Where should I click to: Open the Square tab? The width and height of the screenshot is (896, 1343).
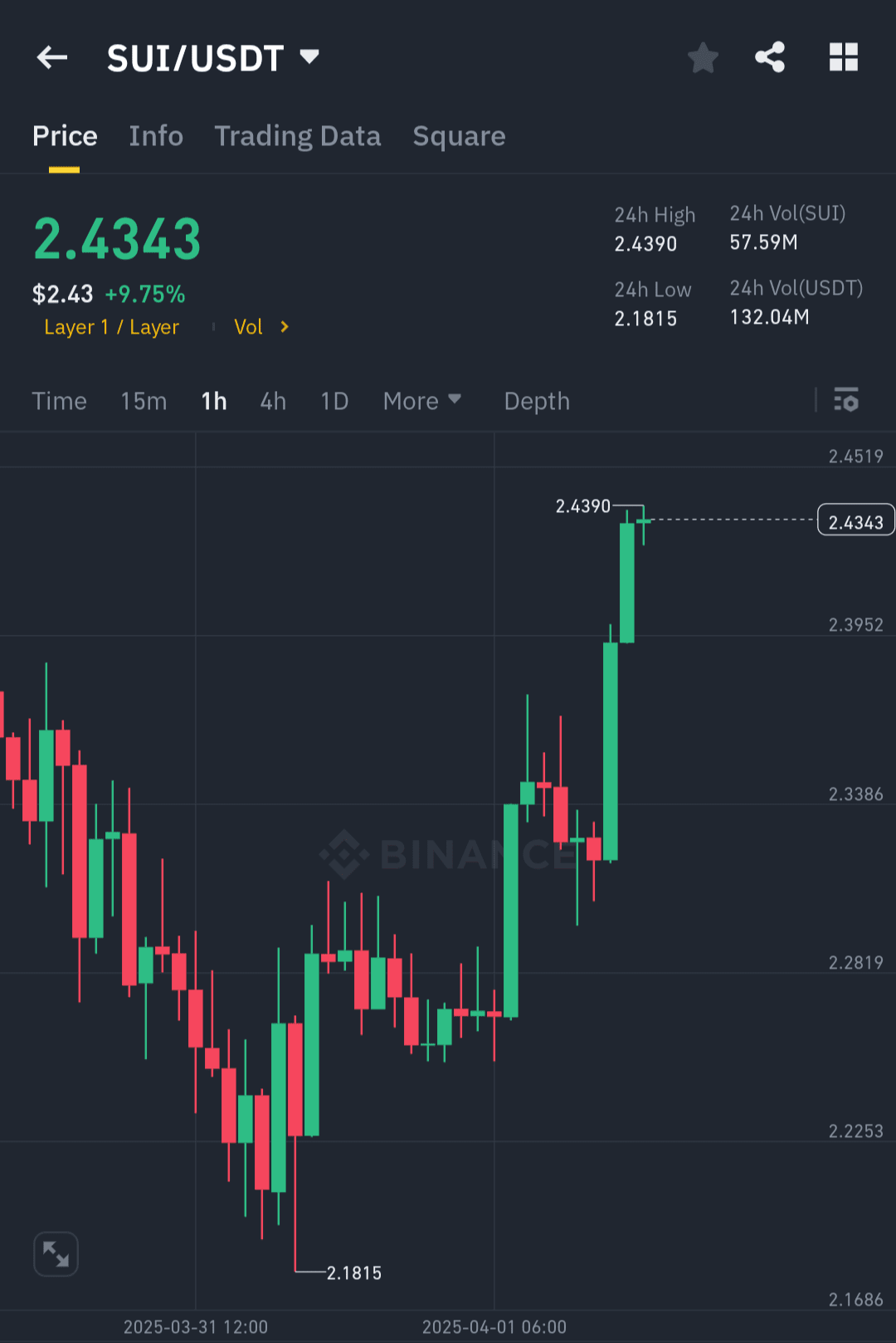tap(459, 136)
